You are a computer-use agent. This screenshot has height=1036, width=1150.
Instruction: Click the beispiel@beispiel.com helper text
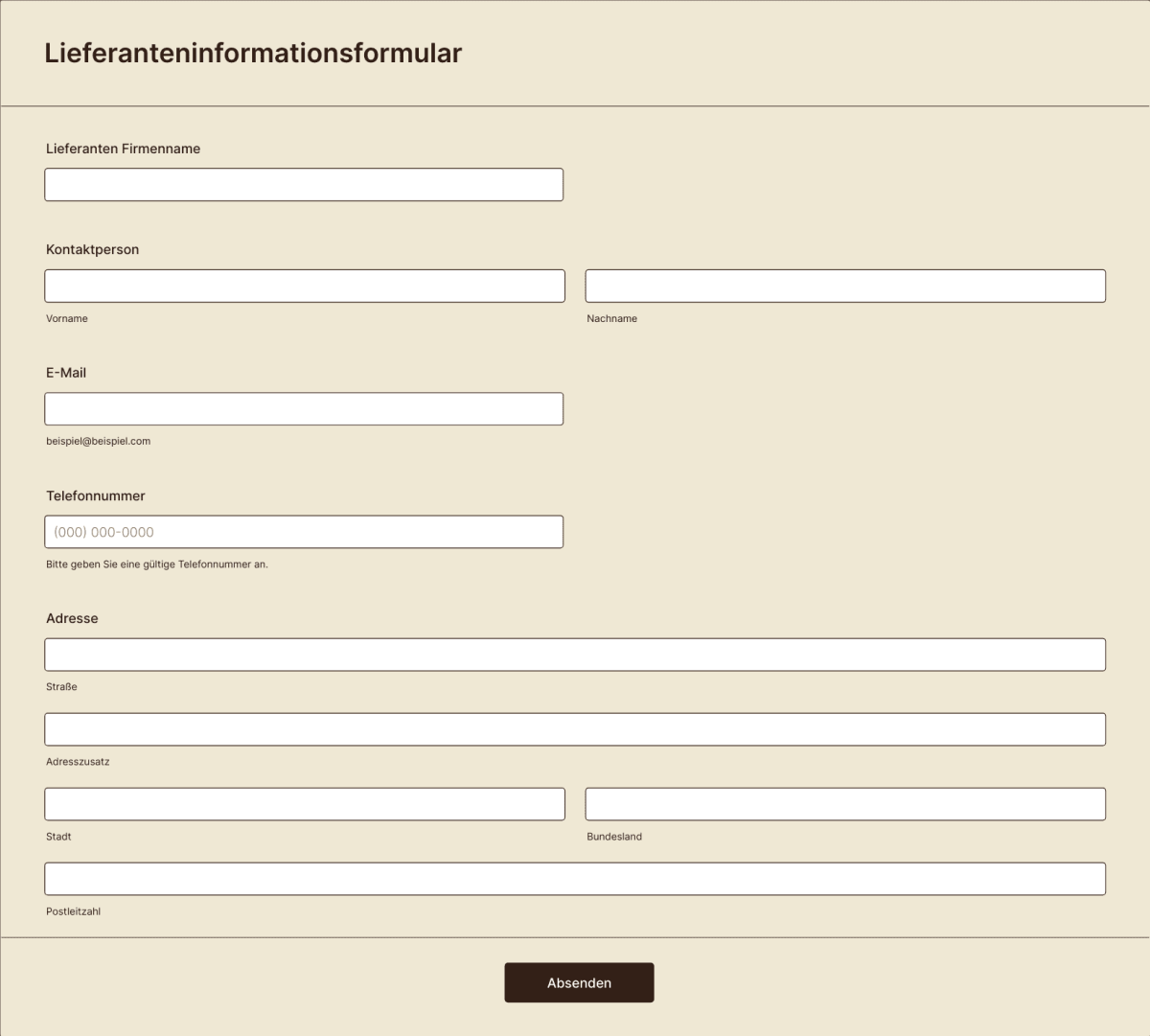[x=98, y=441]
